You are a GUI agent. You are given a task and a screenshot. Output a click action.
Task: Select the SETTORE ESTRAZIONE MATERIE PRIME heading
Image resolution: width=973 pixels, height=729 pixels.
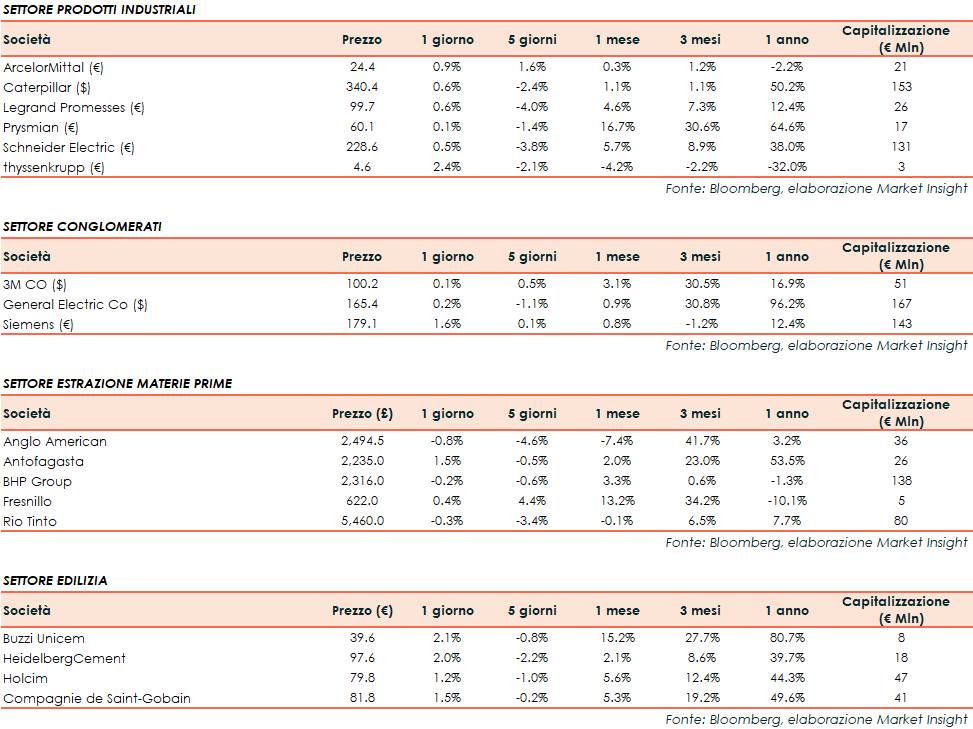click(x=117, y=384)
